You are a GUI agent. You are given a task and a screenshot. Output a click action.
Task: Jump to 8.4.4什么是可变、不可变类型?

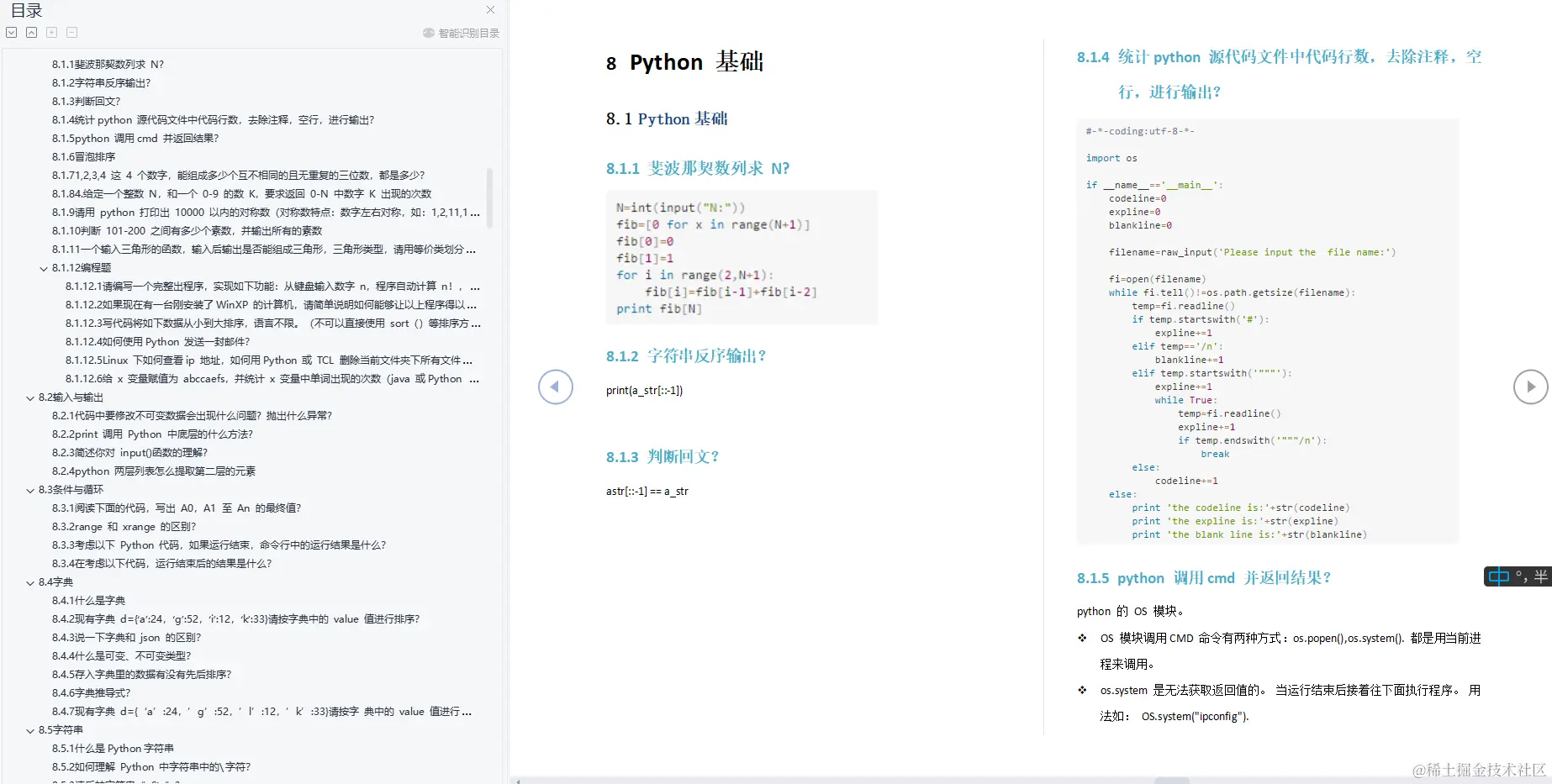click(x=121, y=656)
